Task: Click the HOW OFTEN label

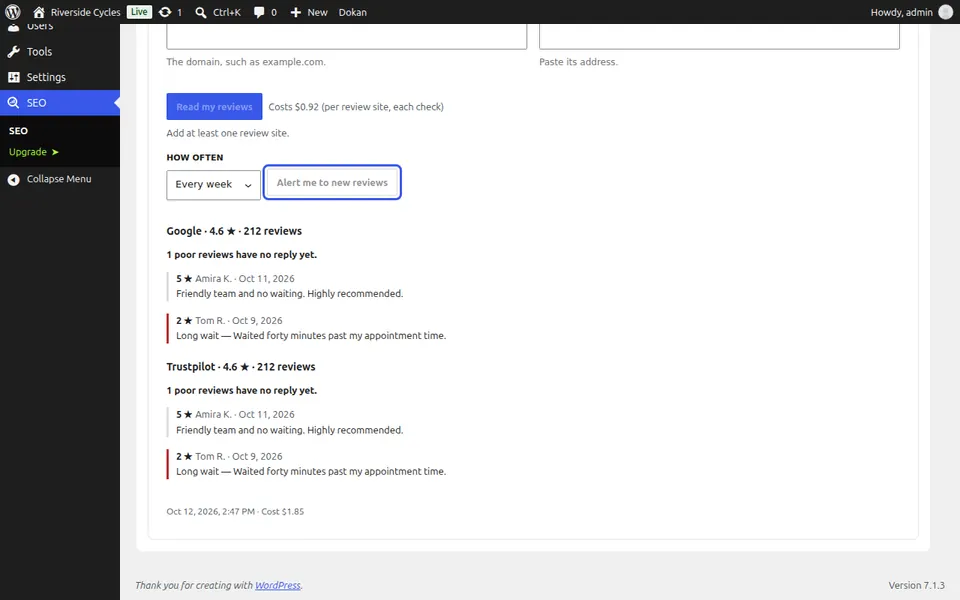Action: coord(195,157)
